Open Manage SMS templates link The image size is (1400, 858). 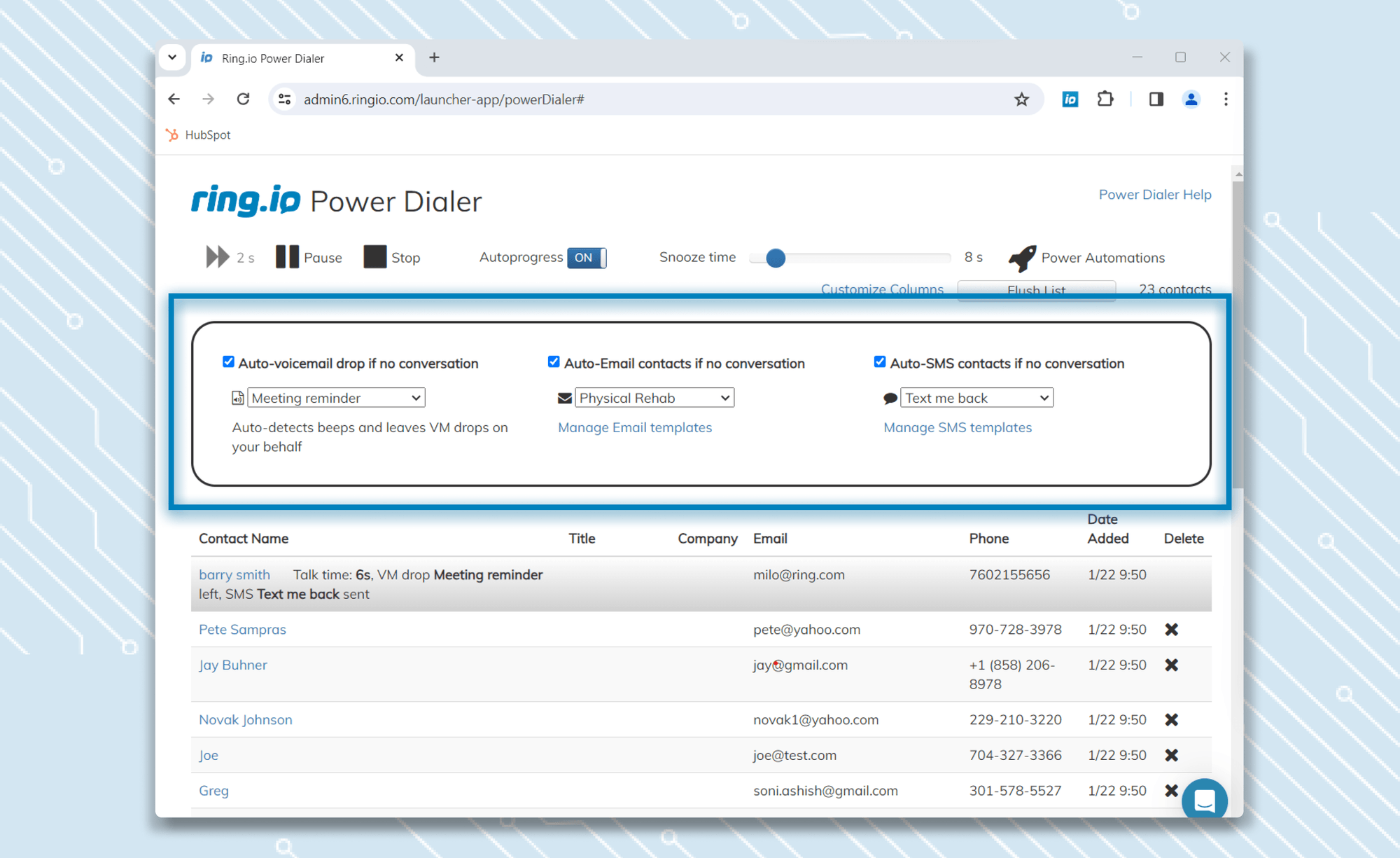[958, 427]
